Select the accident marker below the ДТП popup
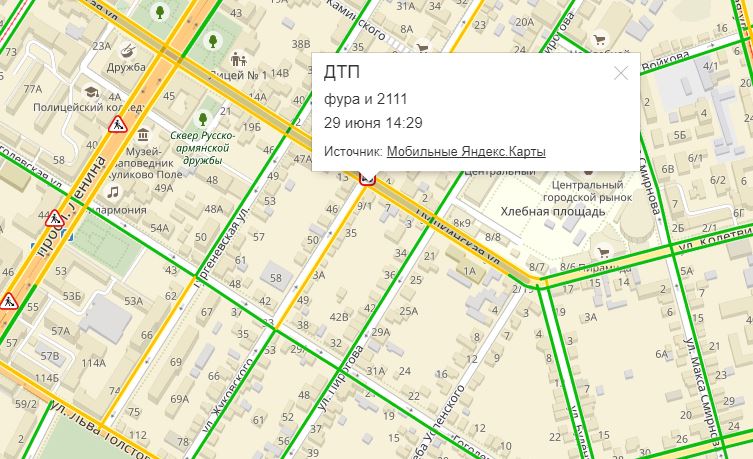Screen dimensions: 753x459 (367, 178)
